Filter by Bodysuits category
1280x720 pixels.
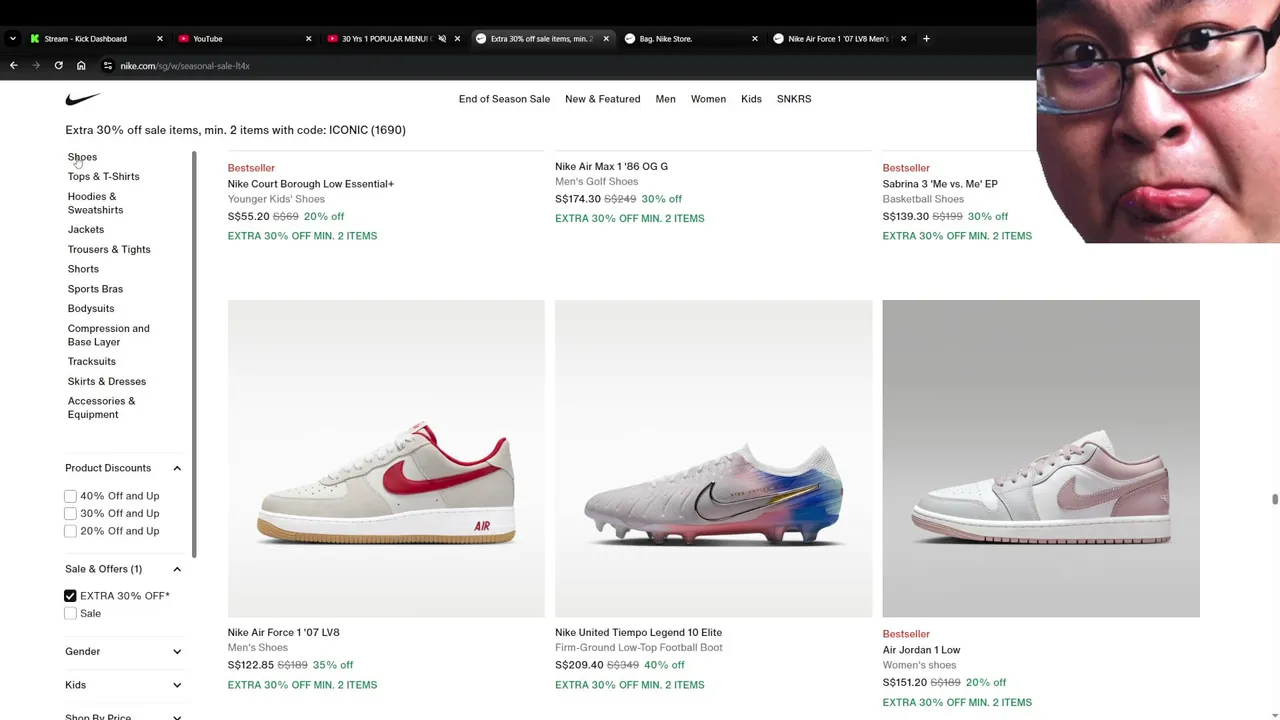coord(91,309)
